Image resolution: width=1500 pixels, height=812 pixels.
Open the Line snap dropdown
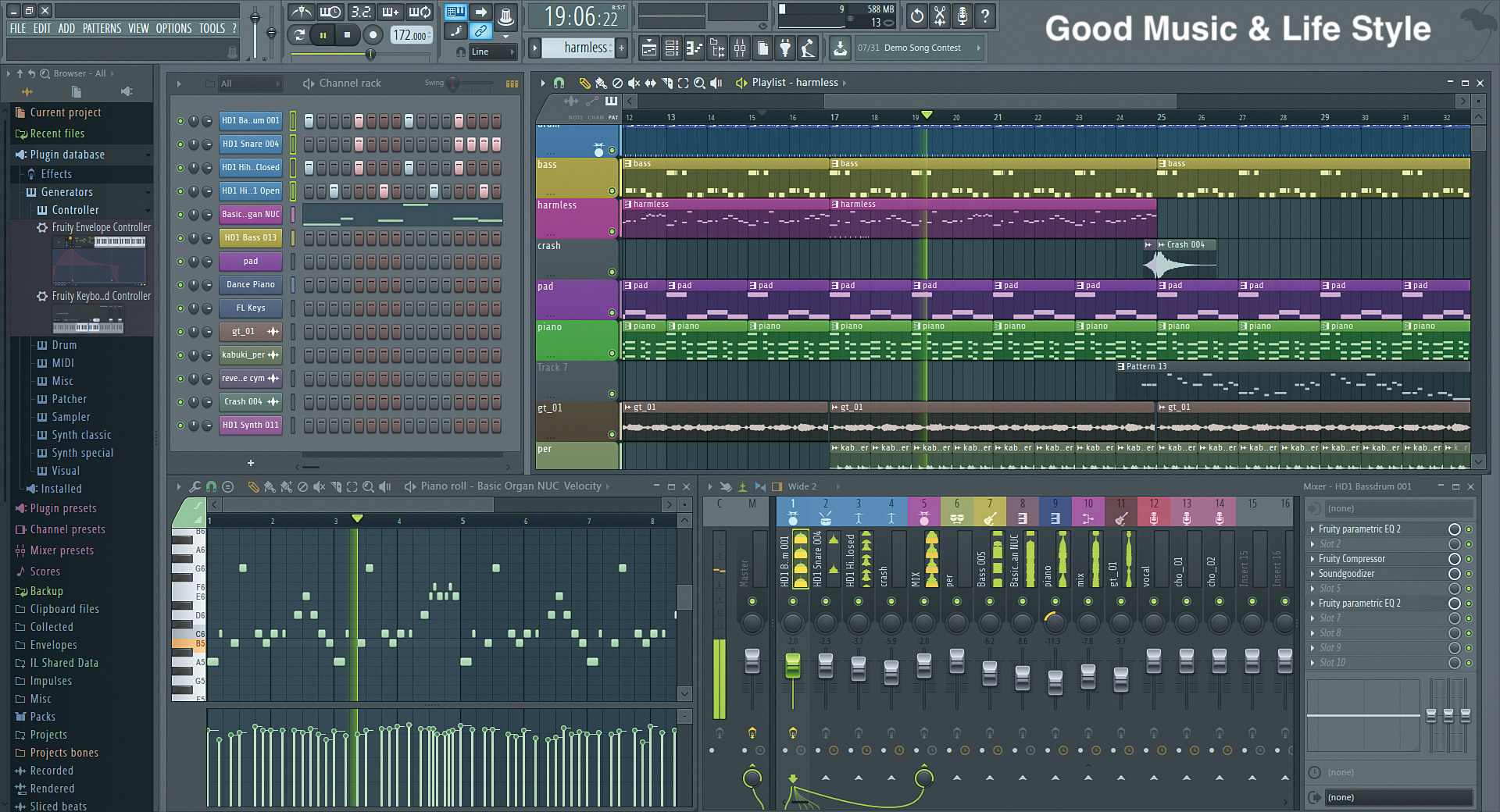[x=493, y=52]
